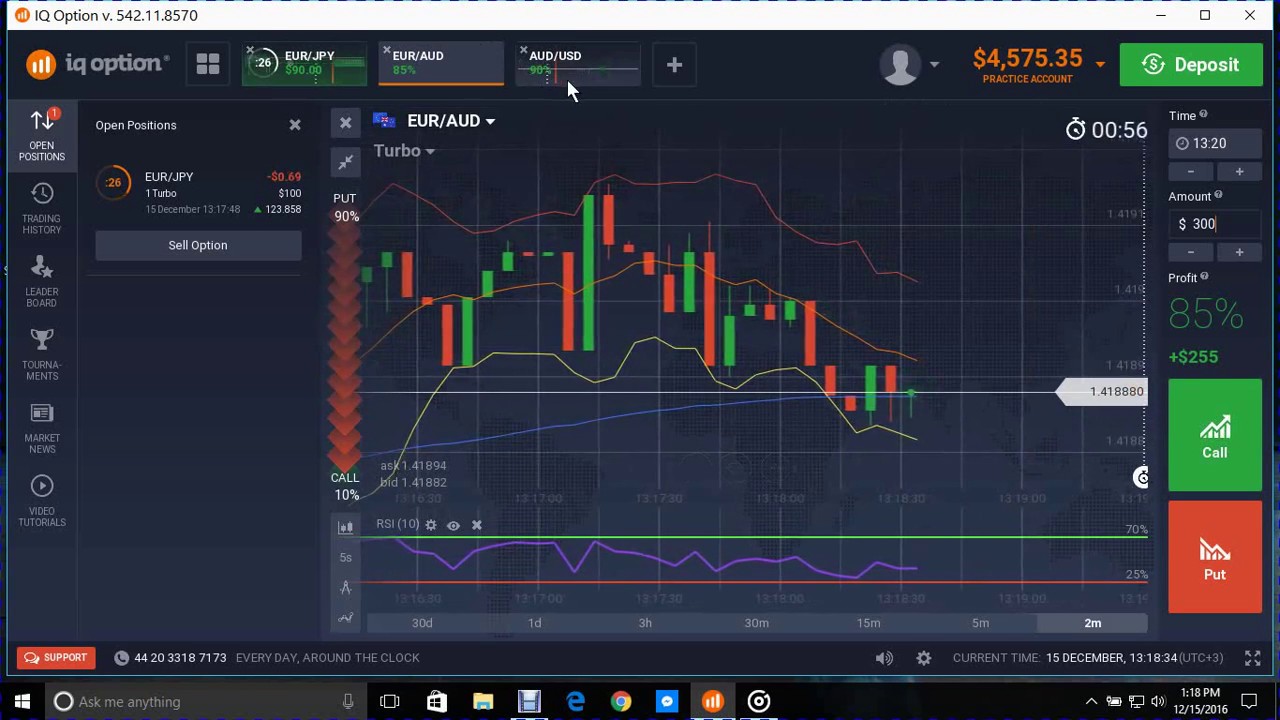Select the 2m chart timeframe

(x=1092, y=623)
